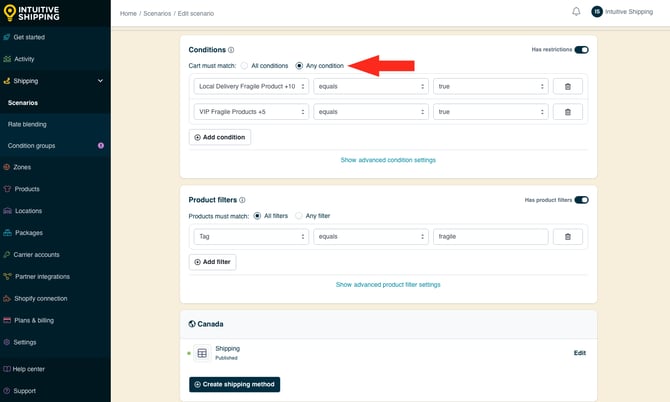
Task: Open the equals dropdown in Tag filter row
Action: tap(371, 237)
